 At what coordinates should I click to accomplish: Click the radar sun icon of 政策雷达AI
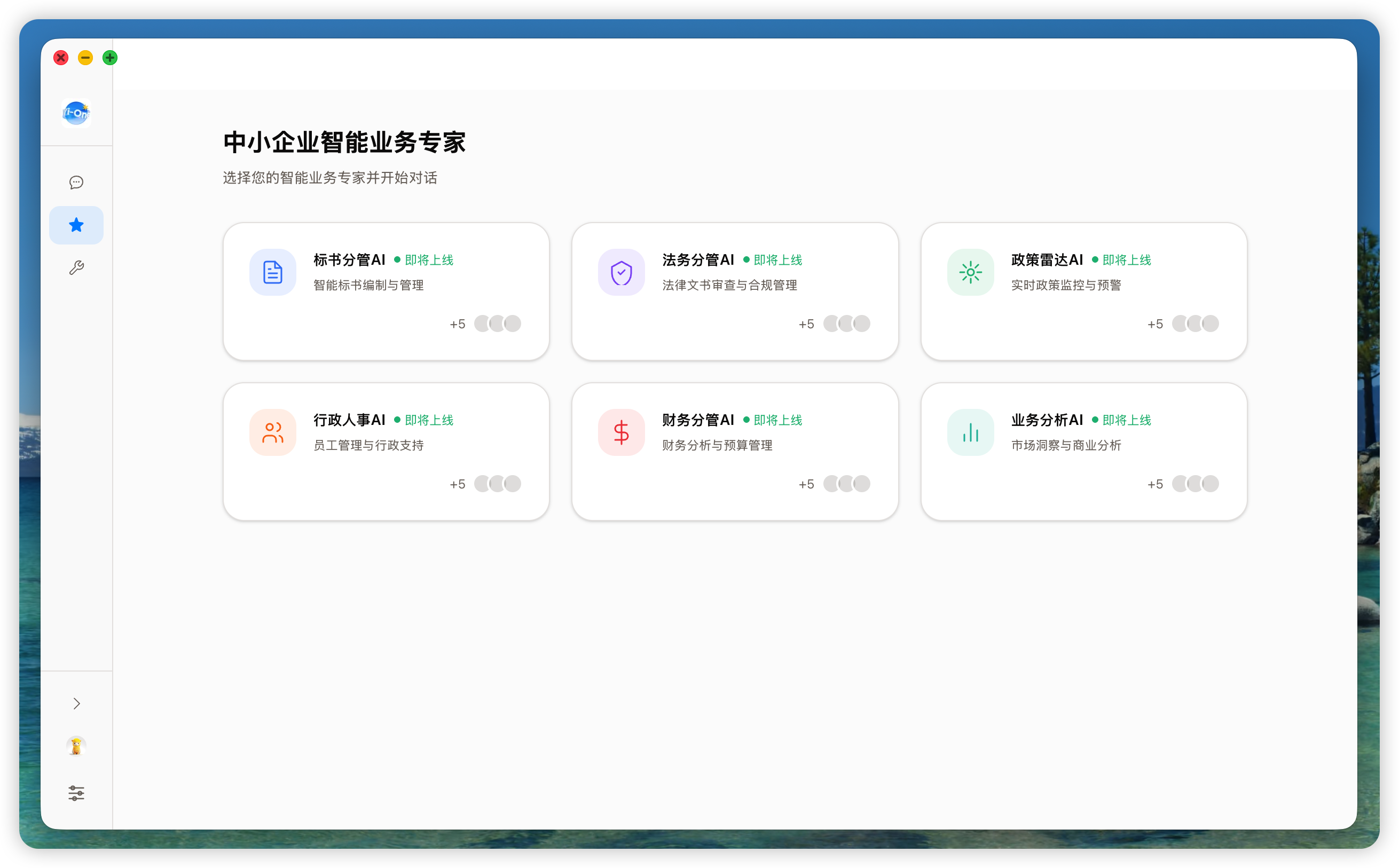[x=970, y=272]
